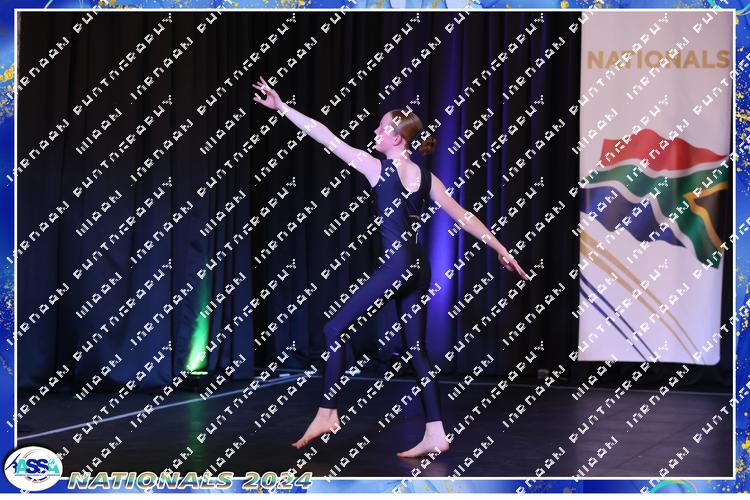Click the 'NATIONALS' heading on the banner

658,60
